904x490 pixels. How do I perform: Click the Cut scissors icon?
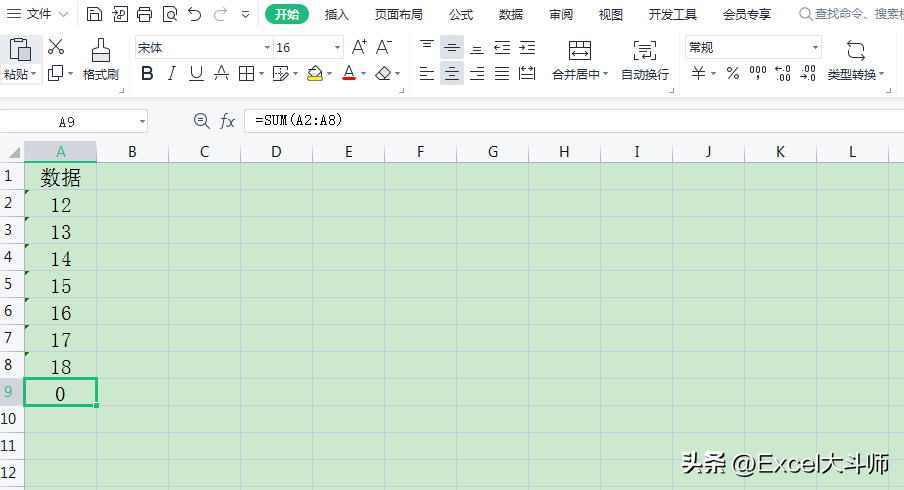coord(56,47)
